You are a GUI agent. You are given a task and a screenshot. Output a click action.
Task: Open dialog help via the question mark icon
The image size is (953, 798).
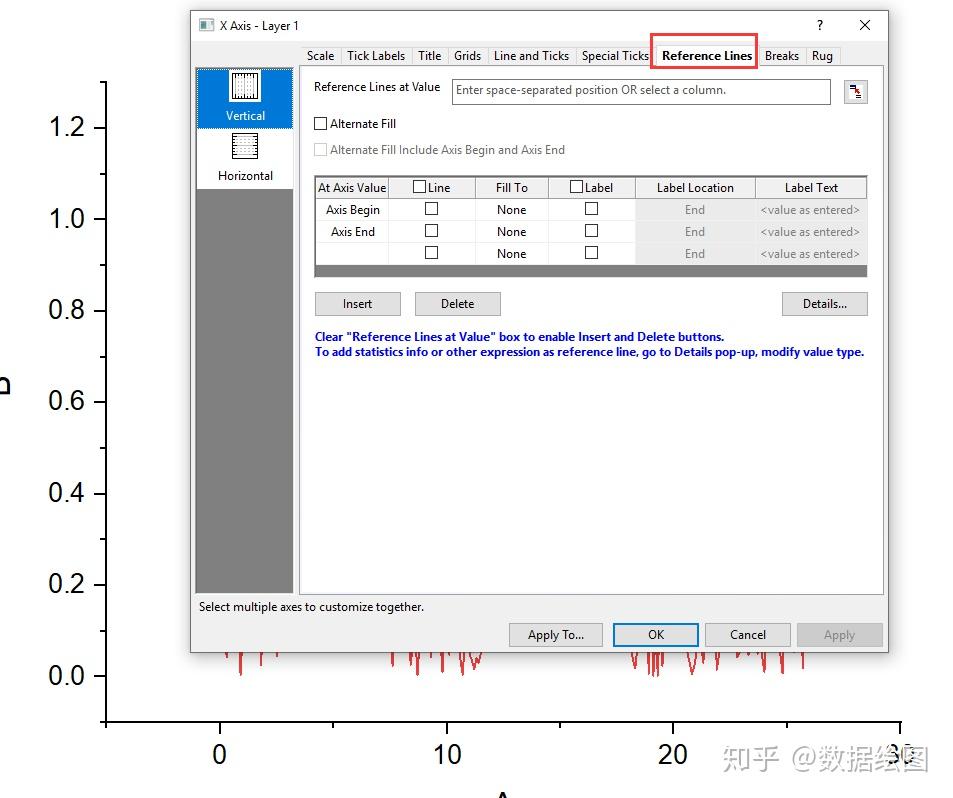coord(819,25)
